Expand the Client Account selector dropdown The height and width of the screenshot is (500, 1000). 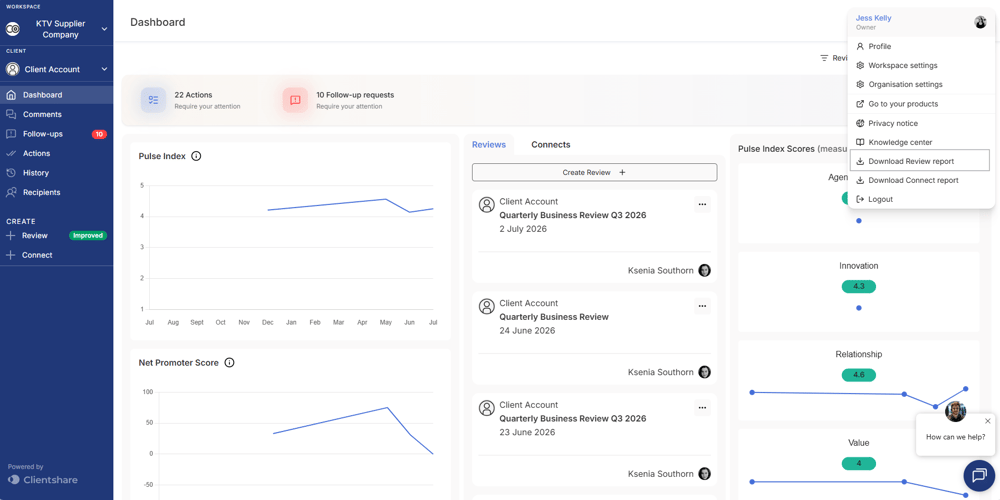point(105,69)
